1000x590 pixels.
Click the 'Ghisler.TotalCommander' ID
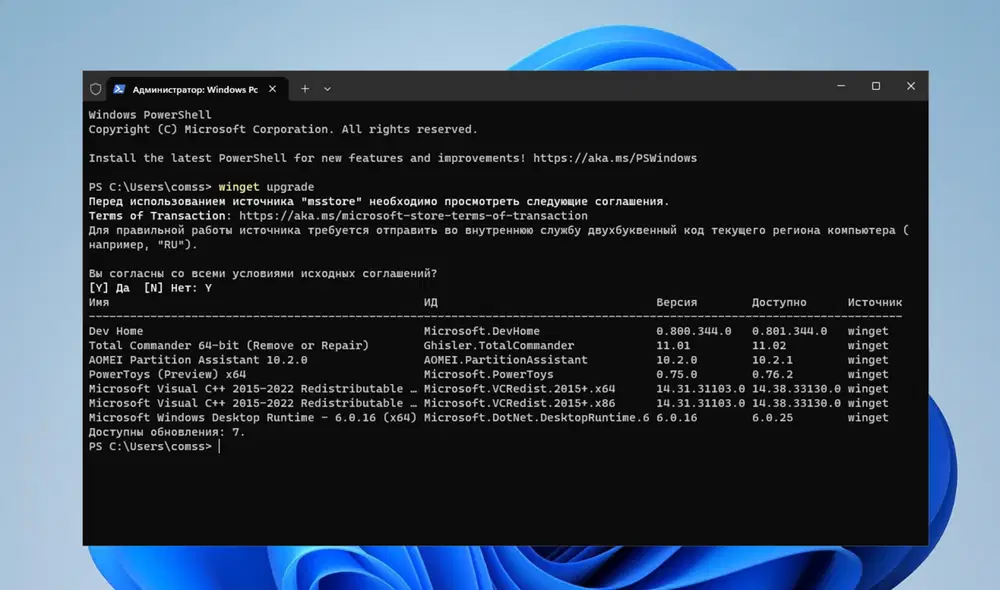click(499, 345)
